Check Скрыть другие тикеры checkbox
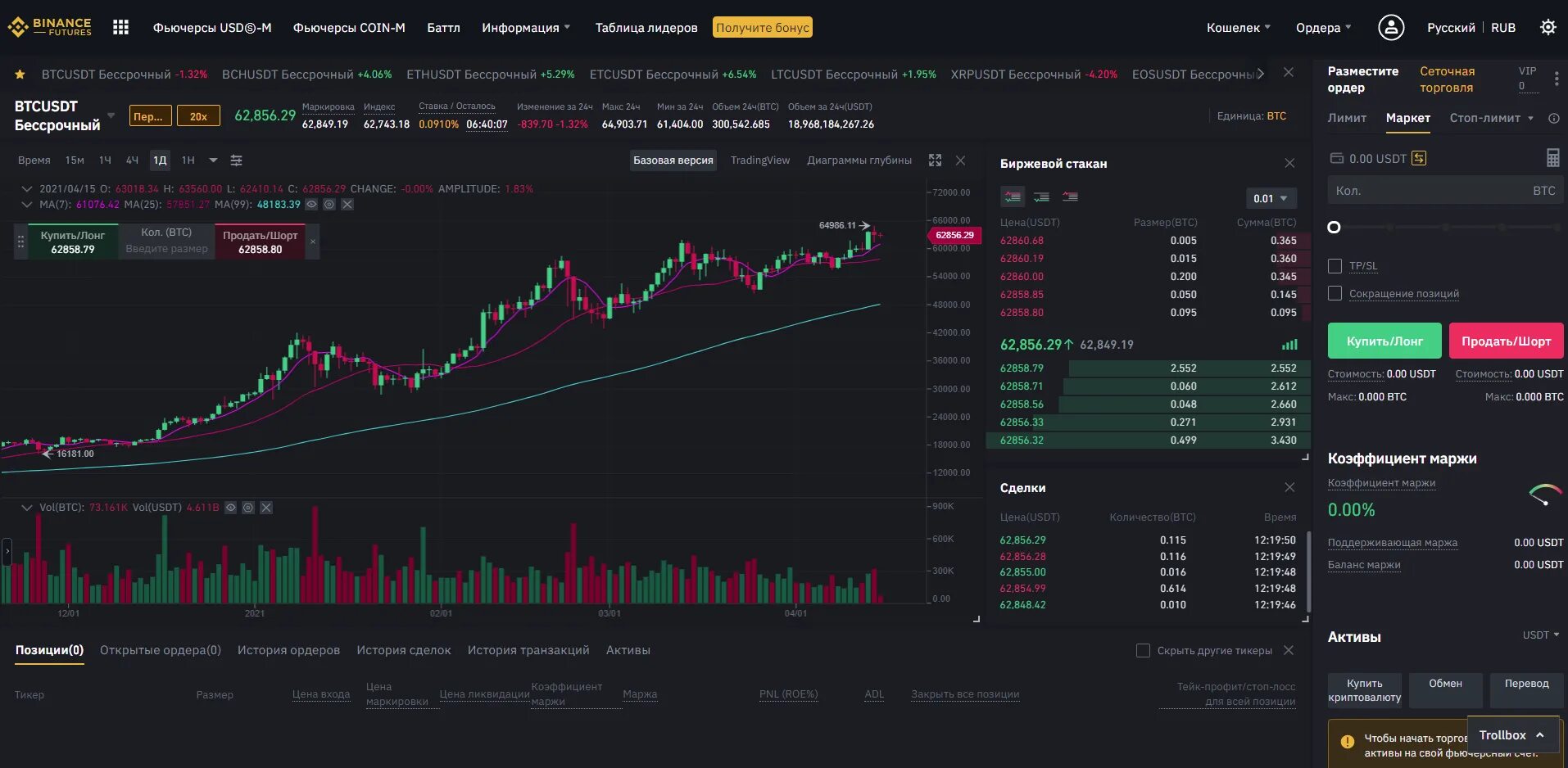1568x768 pixels. 1143,651
